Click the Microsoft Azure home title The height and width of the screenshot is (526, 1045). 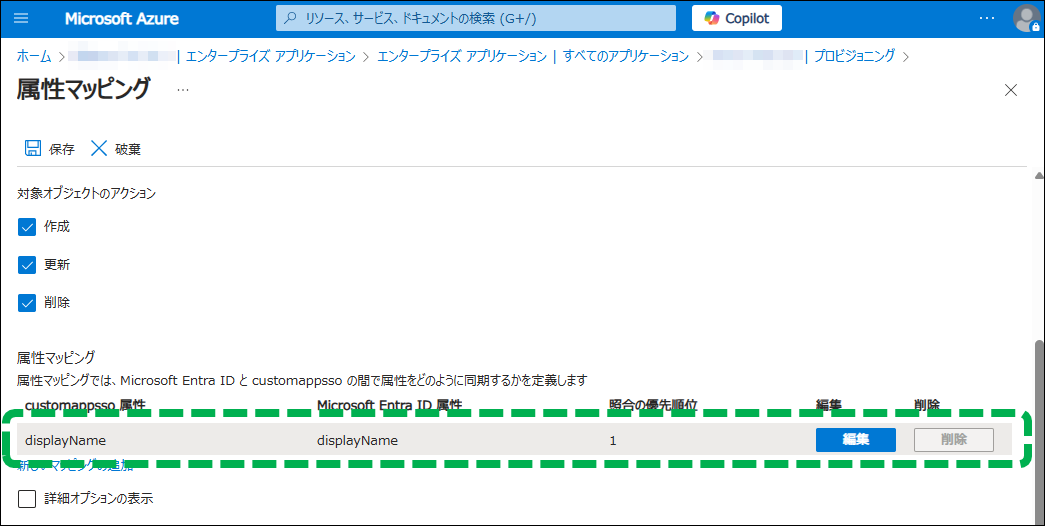coord(121,19)
